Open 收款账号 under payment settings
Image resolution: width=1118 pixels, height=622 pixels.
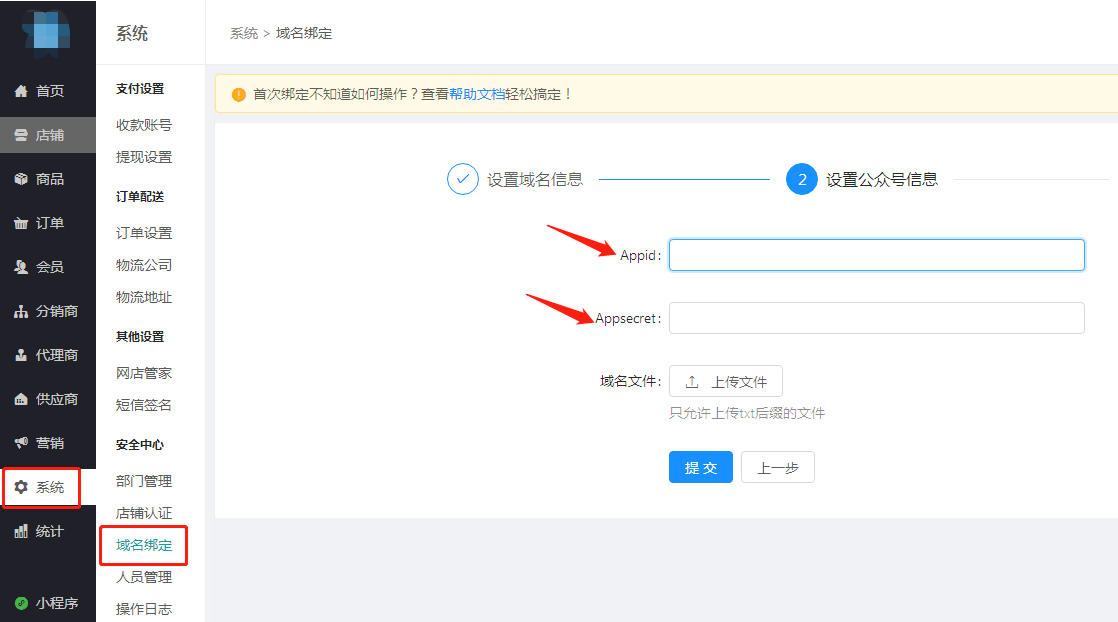[144, 125]
